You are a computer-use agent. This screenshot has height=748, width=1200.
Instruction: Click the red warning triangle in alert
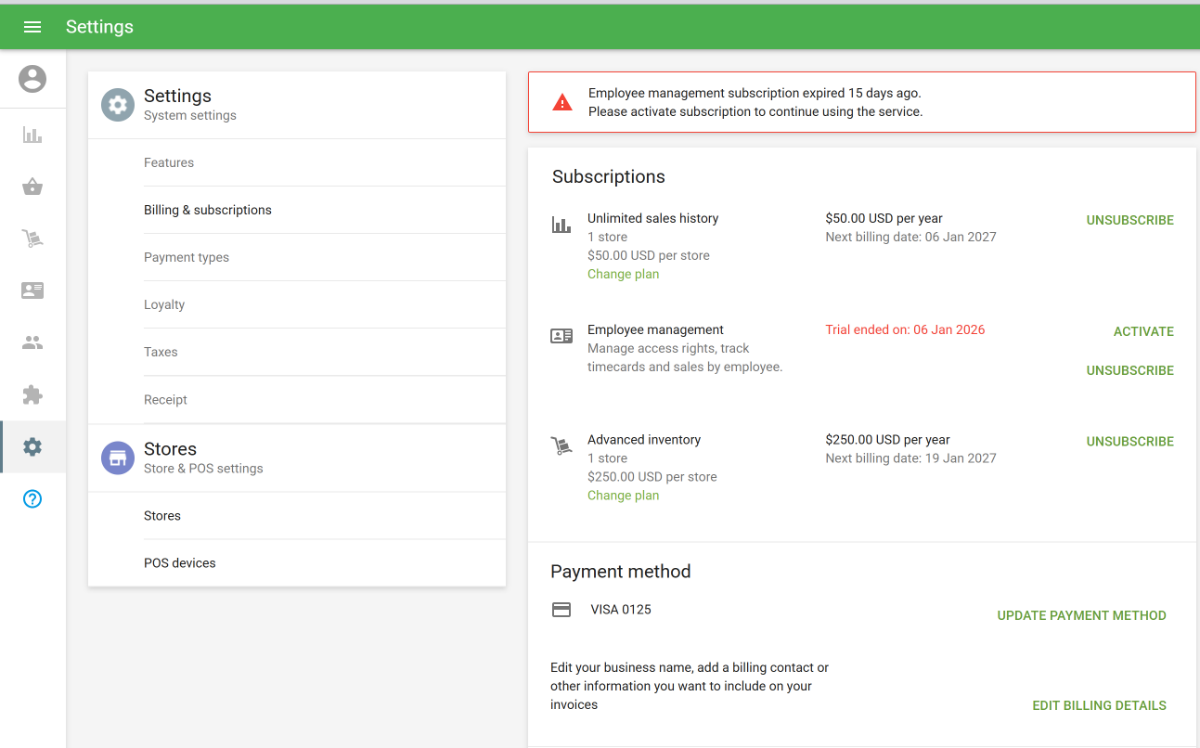tap(563, 102)
